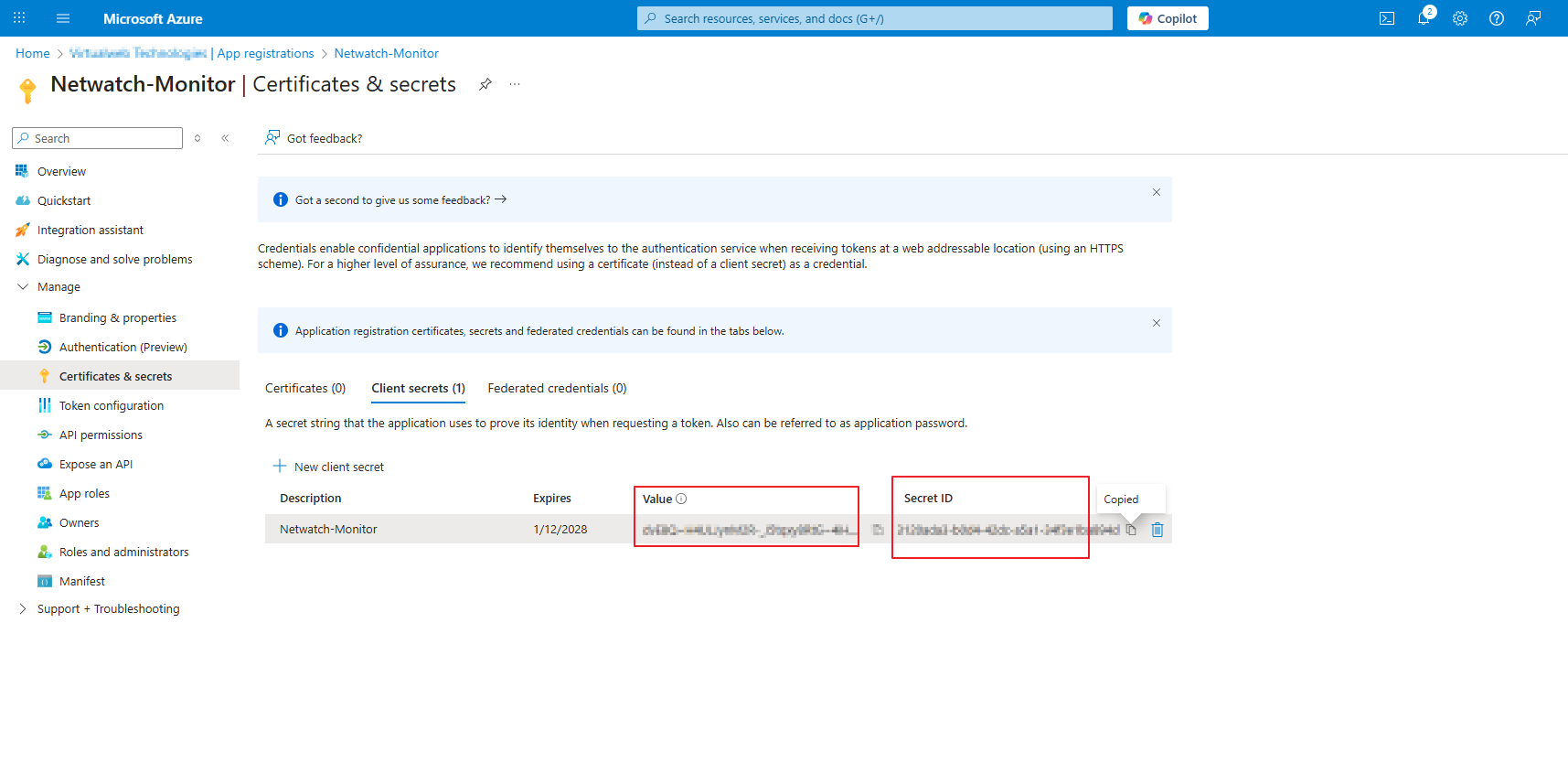The image size is (1568, 784).
Task: Copy the secret Value to clipboard
Action: point(879,530)
